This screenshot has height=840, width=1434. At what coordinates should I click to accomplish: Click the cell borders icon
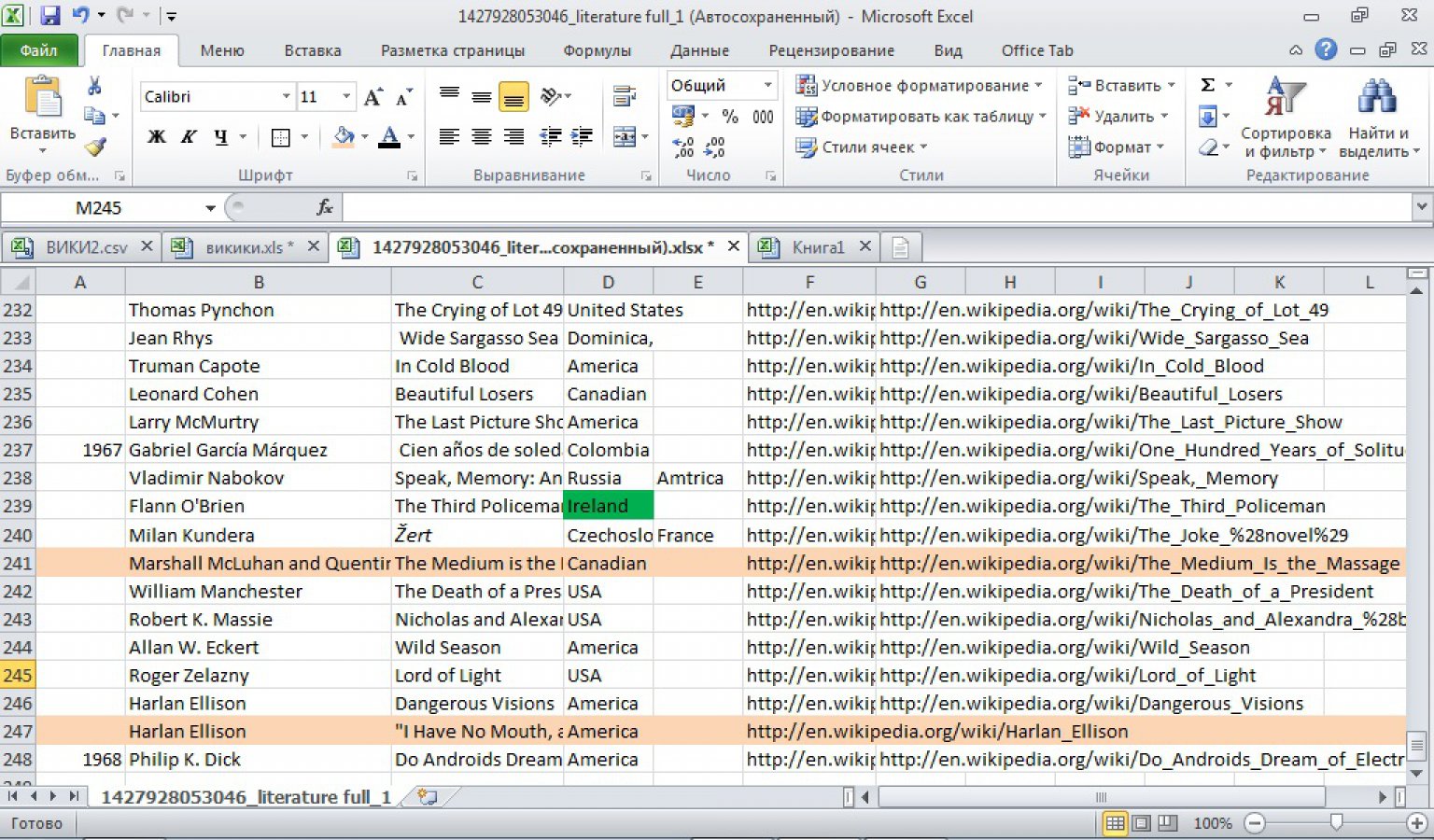point(280,137)
